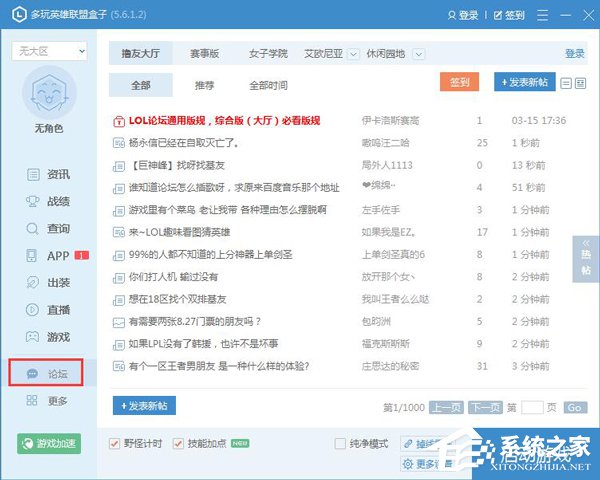Open the 资讯 news sidebar item
This screenshot has height=480, width=600.
coord(48,174)
